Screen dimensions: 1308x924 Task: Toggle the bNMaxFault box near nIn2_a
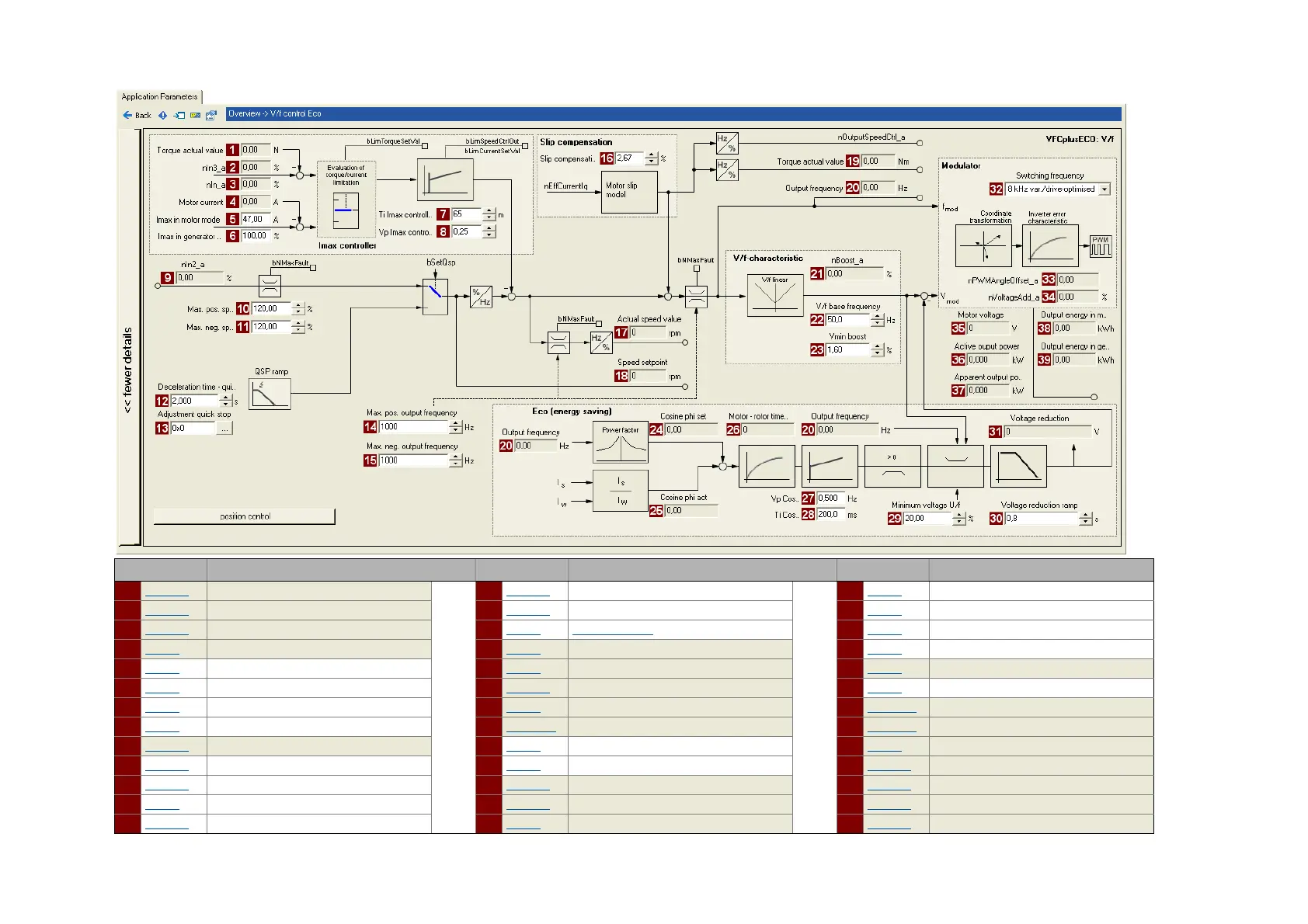pyautogui.click(x=313, y=267)
